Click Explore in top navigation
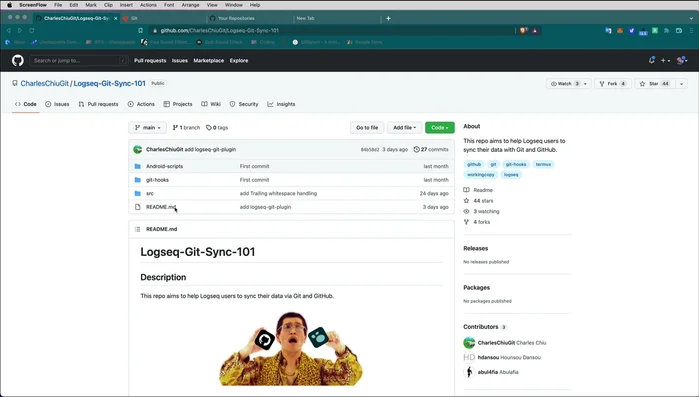 tap(239, 61)
